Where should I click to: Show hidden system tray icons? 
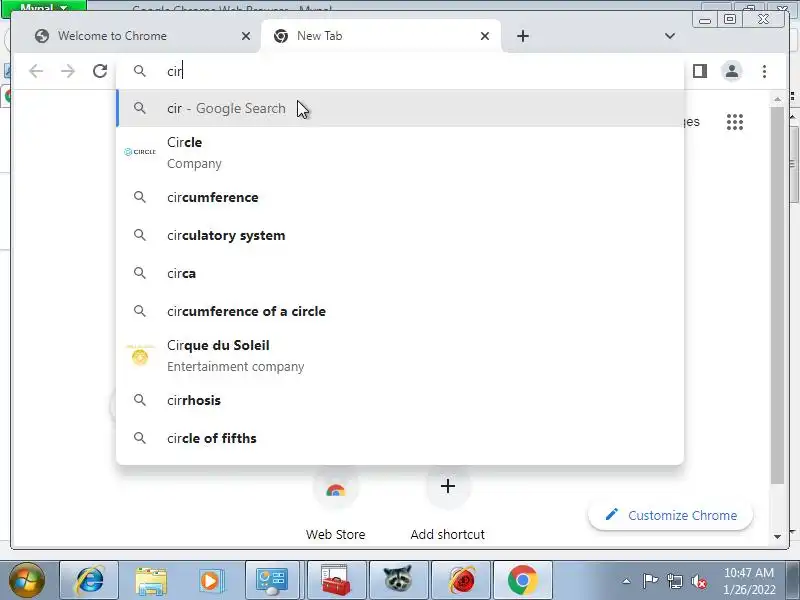pyautogui.click(x=627, y=581)
